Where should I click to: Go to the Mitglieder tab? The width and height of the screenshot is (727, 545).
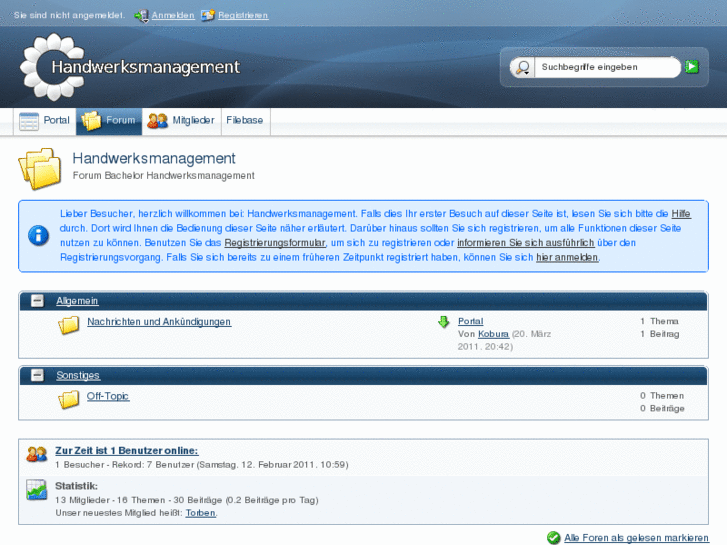tap(182, 121)
